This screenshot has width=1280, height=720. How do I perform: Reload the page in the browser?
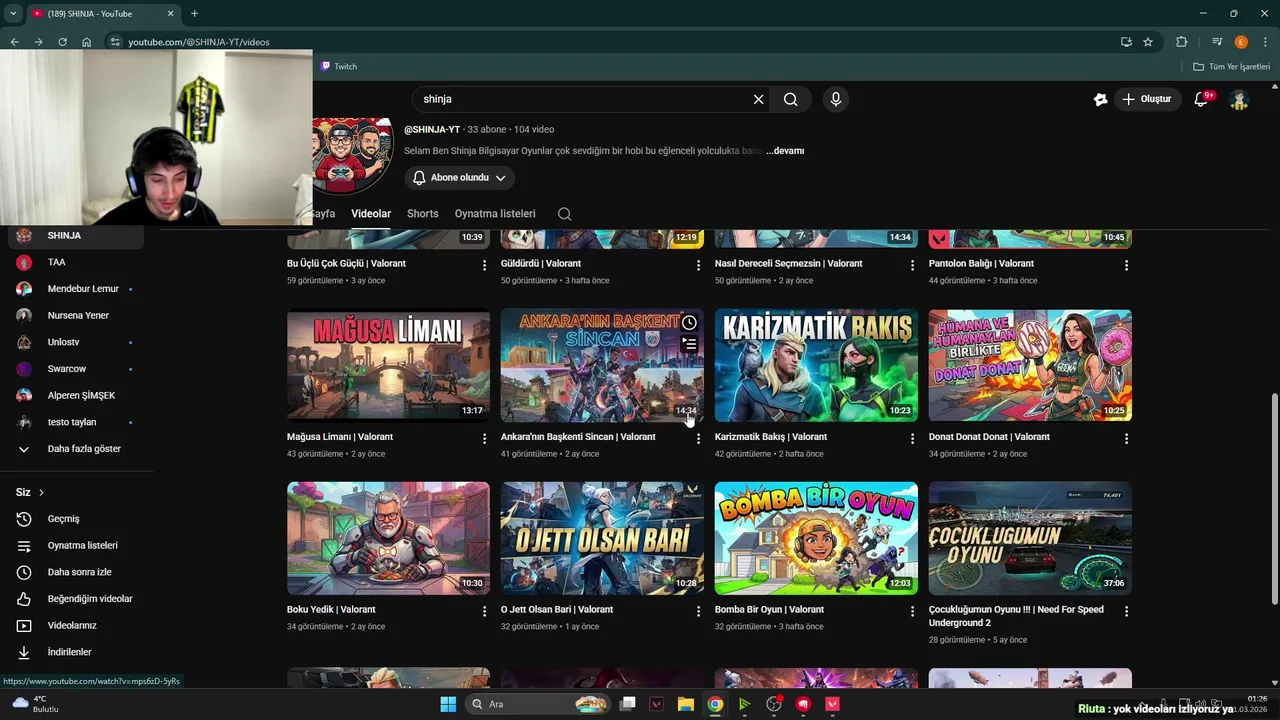[62, 42]
